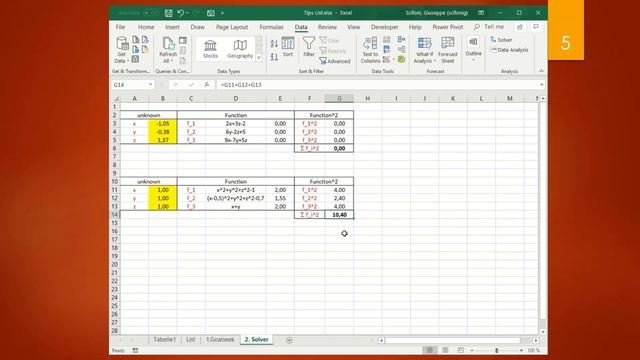The width and height of the screenshot is (640, 360).
Task: Click the Select All corner triangle
Action: coord(116,98)
